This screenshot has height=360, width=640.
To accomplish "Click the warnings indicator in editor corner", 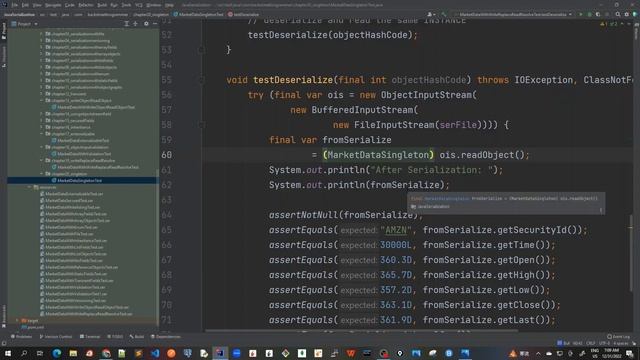I will (609, 24).
